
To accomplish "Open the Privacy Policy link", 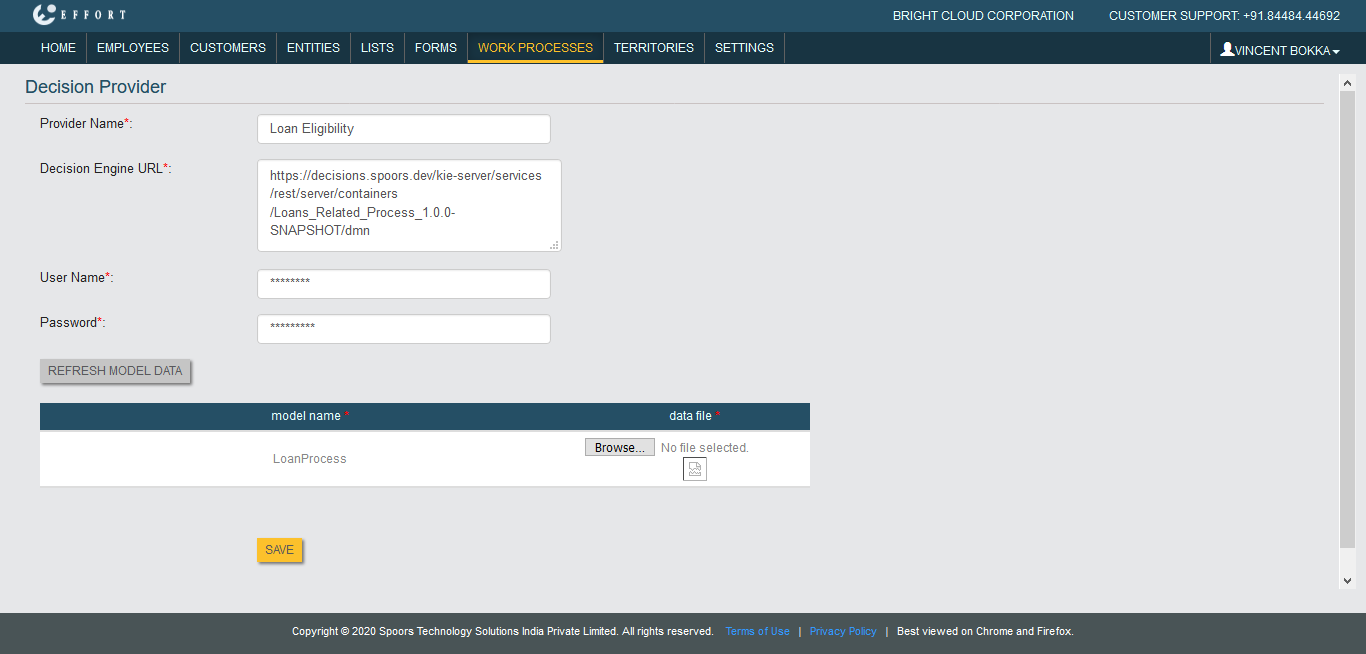I will [x=842, y=632].
